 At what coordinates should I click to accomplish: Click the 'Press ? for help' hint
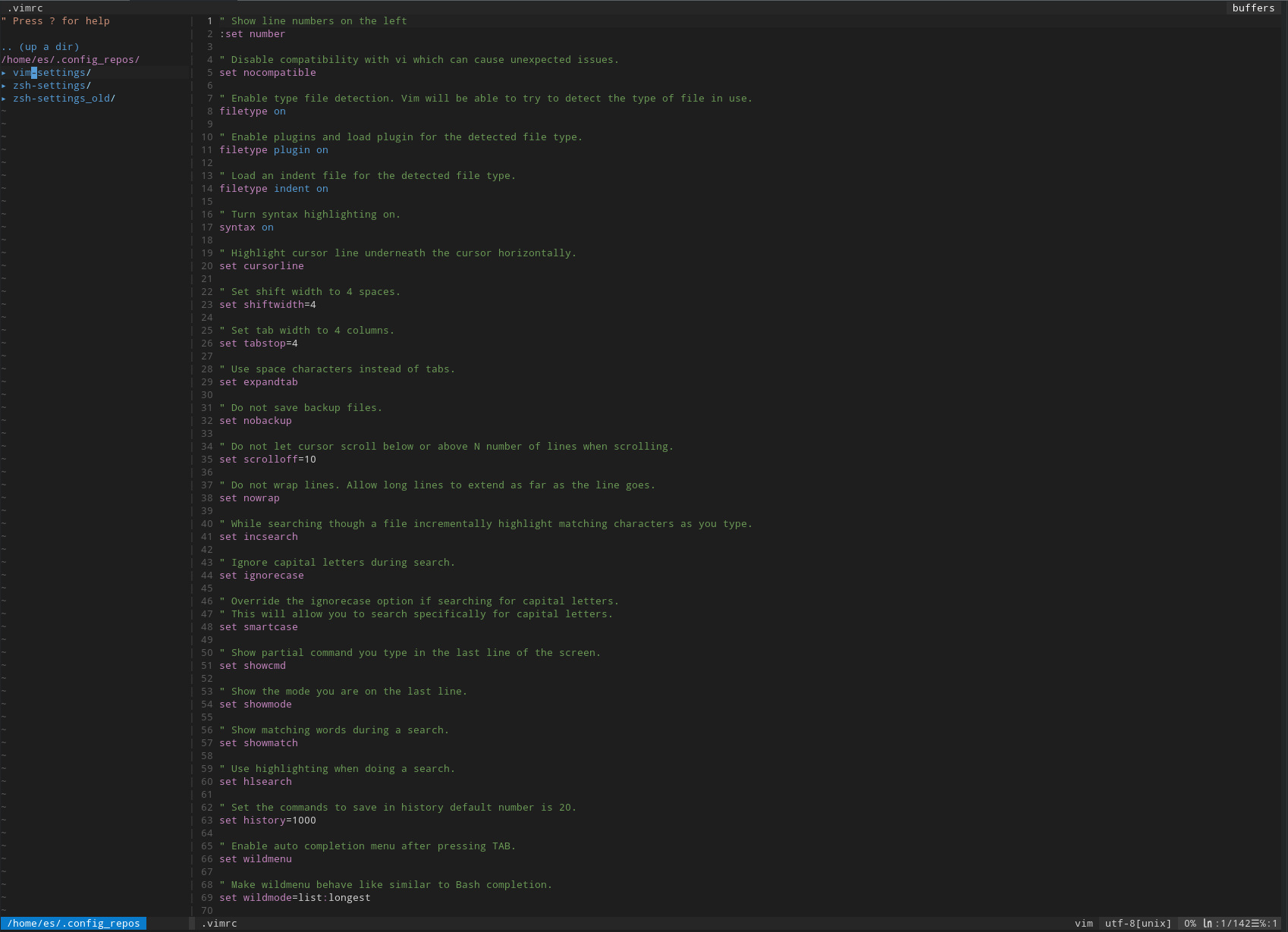[55, 21]
